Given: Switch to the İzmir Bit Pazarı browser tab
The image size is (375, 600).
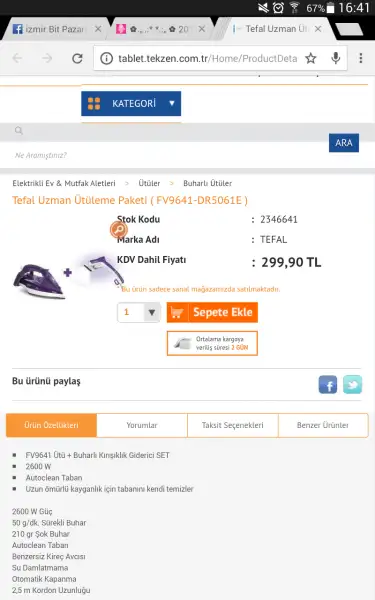Looking at the screenshot, I should 54,29.
